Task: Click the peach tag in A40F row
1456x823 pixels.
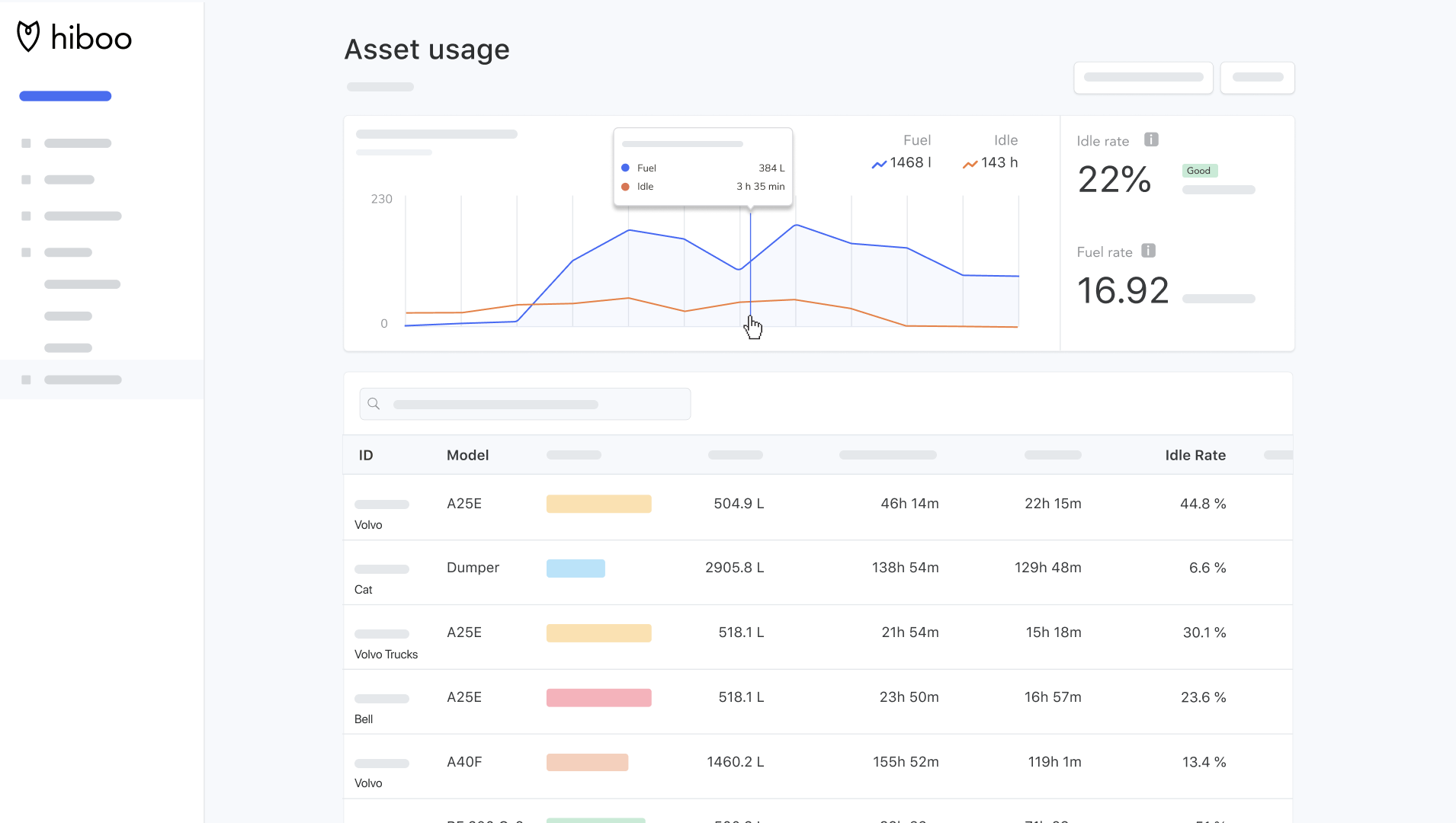Action: [x=587, y=762]
